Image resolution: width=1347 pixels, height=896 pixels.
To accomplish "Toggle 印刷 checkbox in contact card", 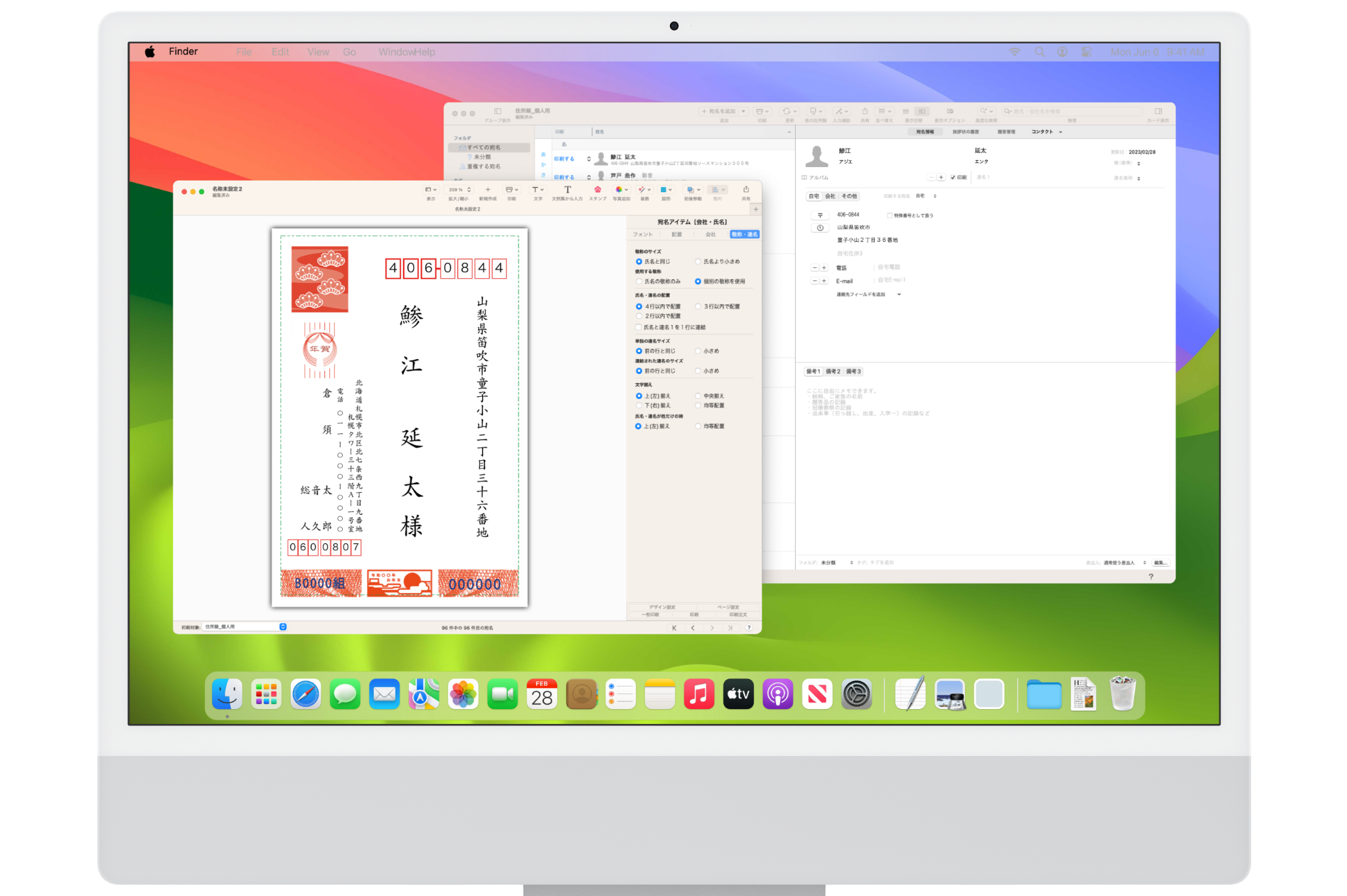I will point(953,178).
